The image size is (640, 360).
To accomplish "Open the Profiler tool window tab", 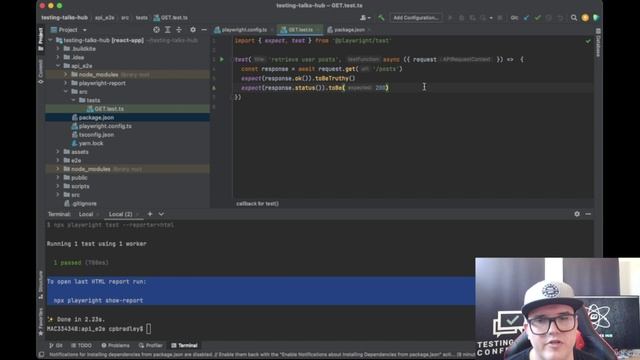I will coord(151,345).
